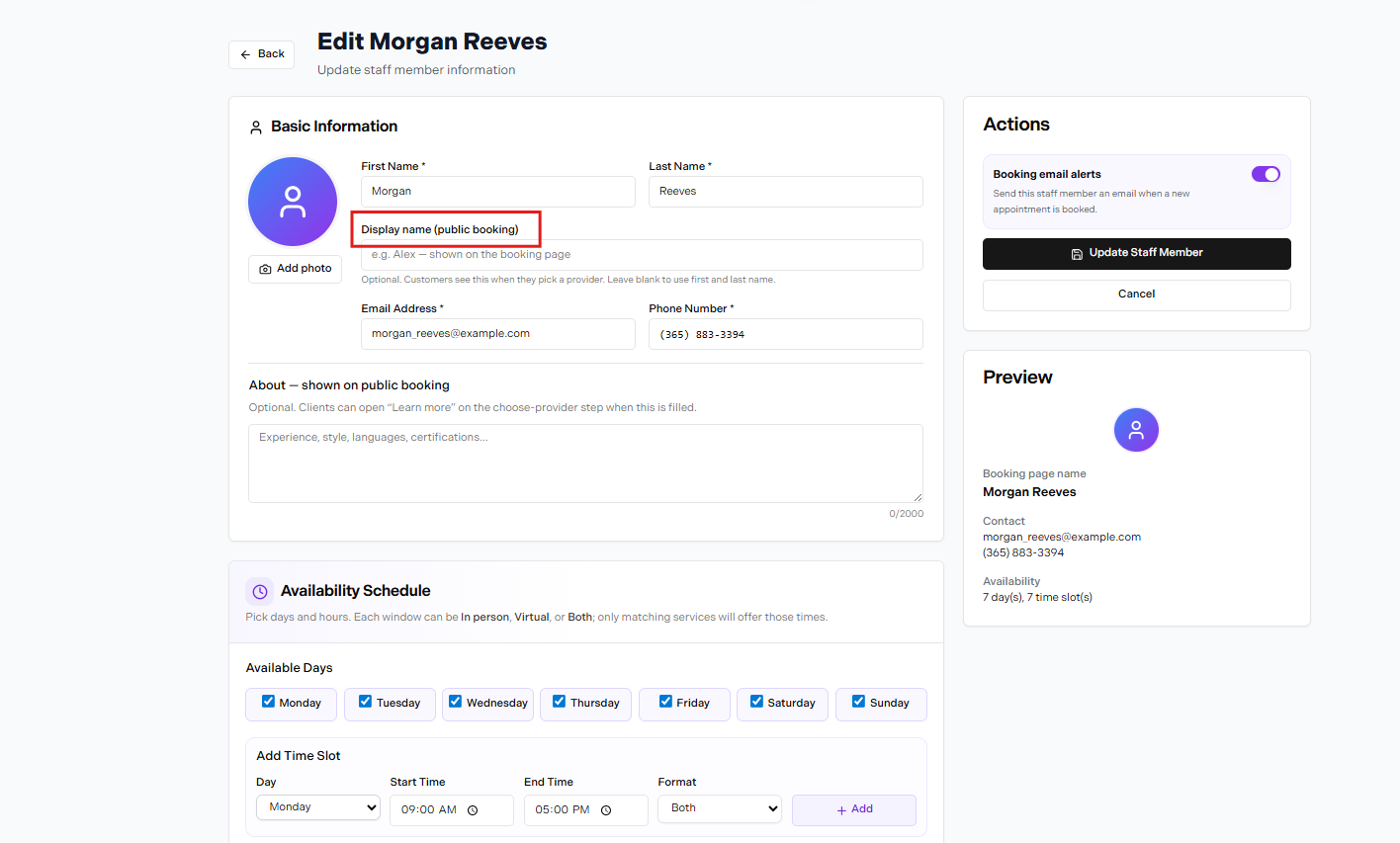Screen dimensions: 1400x843
Task: Click the Edit Morgan Reeves heading
Action: (x=432, y=42)
